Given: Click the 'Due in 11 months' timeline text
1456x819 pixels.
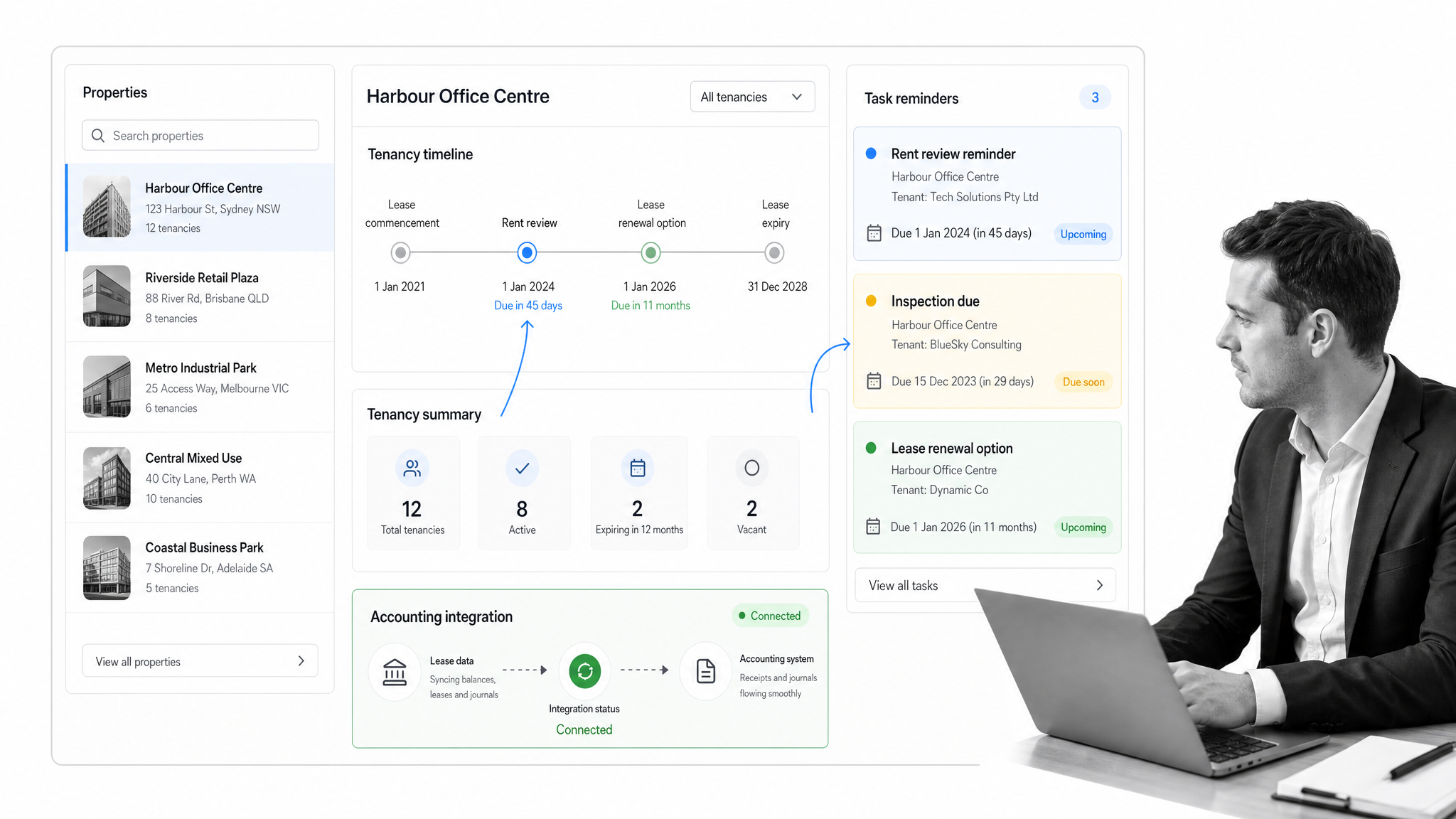Looking at the screenshot, I should 651,306.
